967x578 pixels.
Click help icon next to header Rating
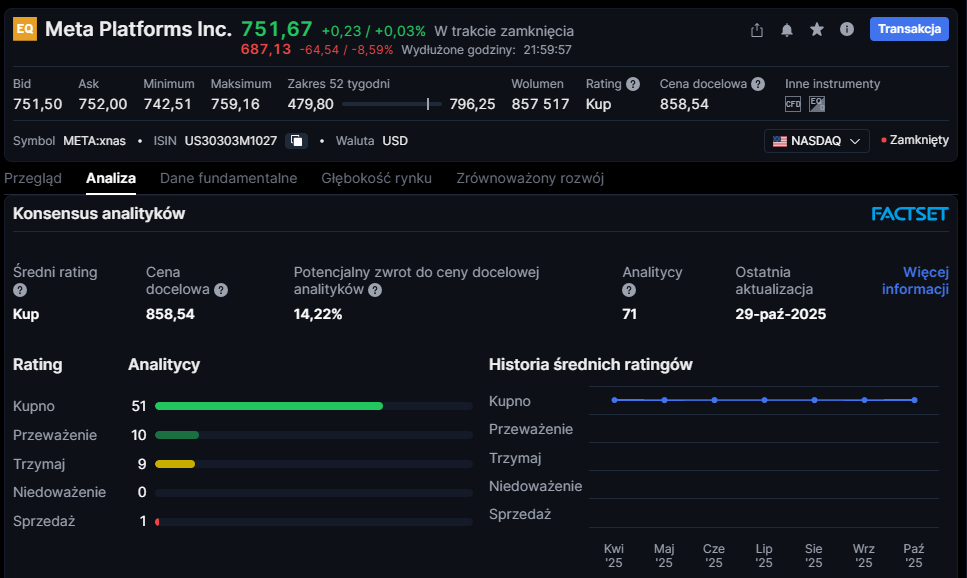pos(632,84)
